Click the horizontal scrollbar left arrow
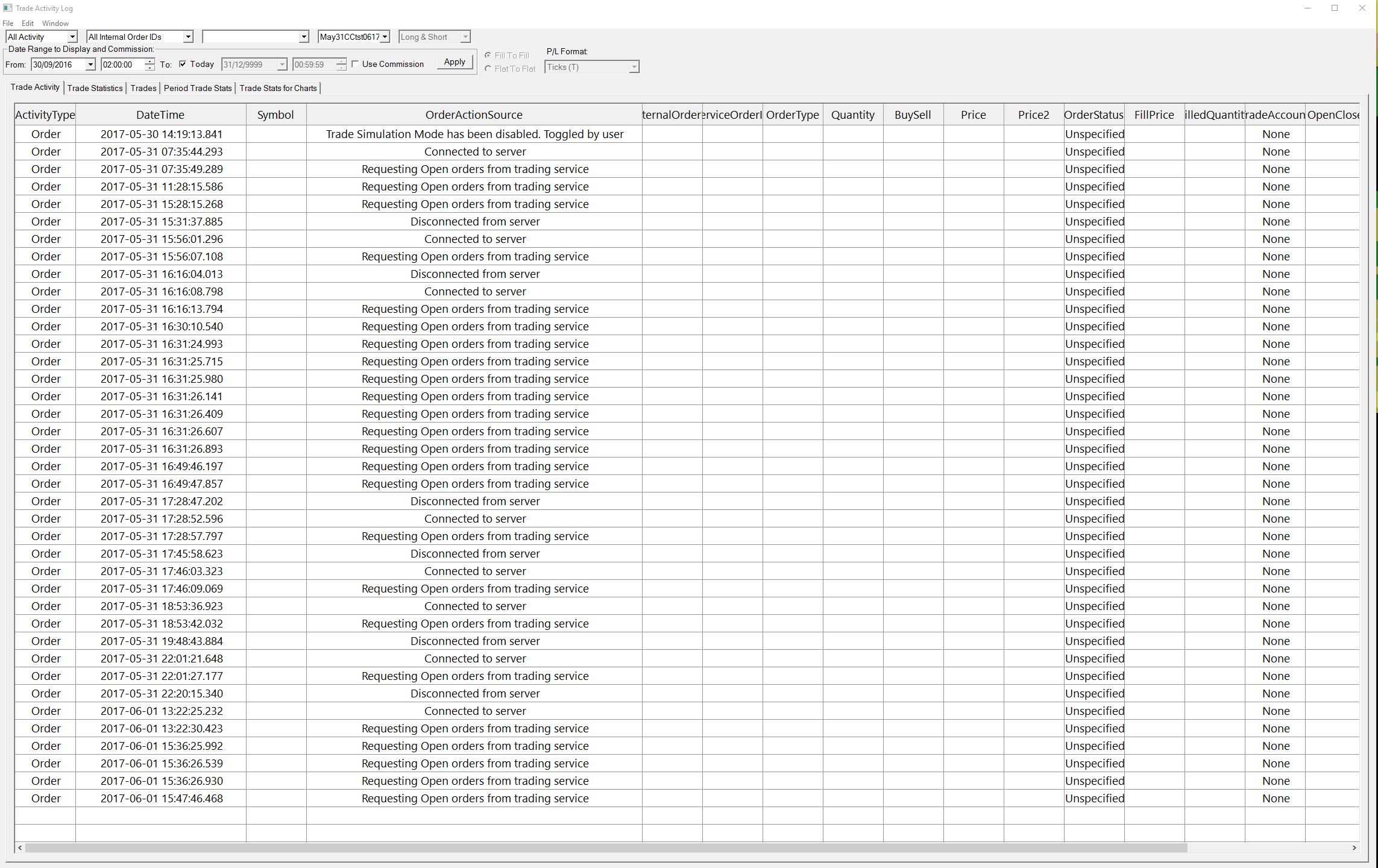This screenshot has width=1378, height=868. (20, 848)
